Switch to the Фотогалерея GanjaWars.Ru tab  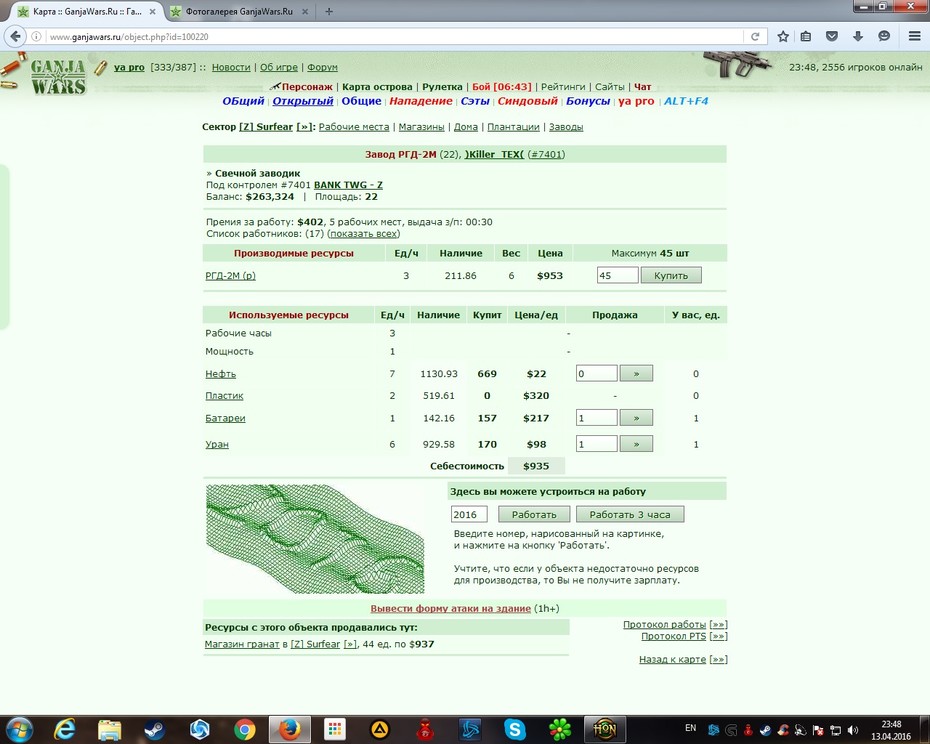point(239,11)
